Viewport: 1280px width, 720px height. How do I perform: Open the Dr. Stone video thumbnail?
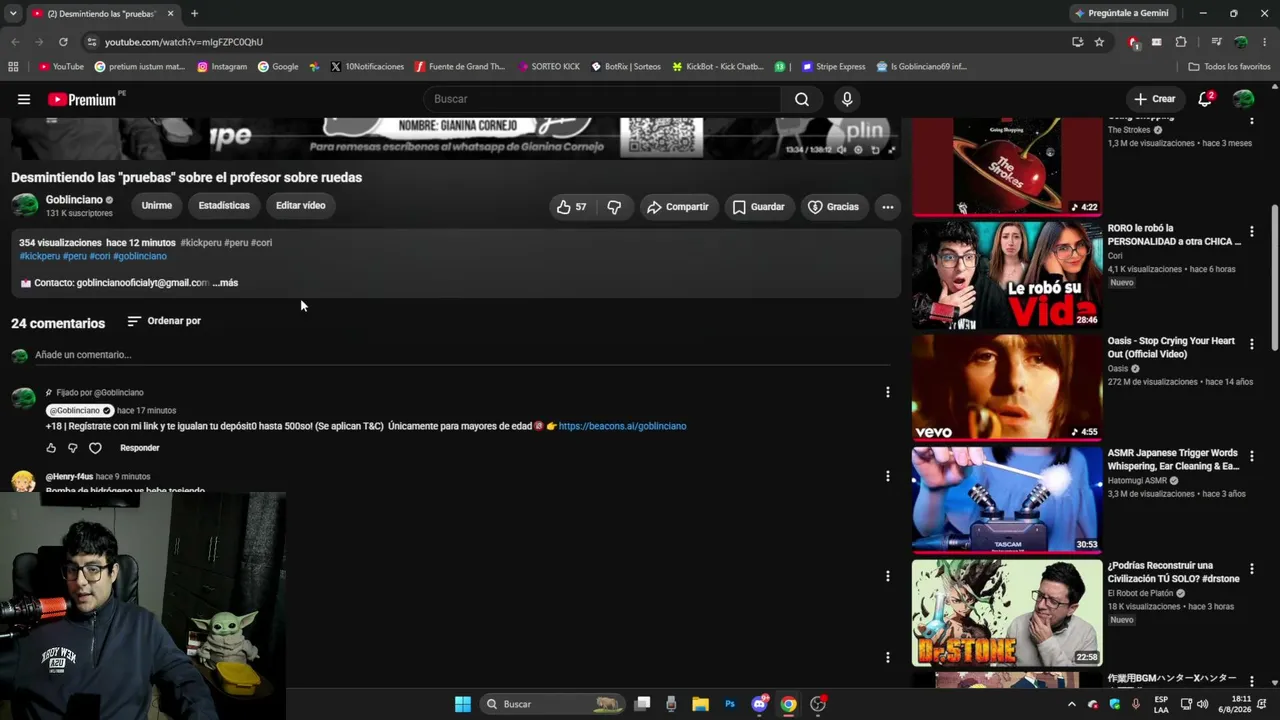pyautogui.click(x=1007, y=612)
